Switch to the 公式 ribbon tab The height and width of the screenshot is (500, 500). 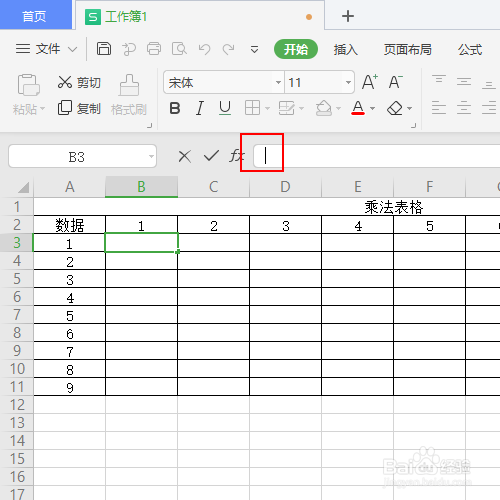click(x=470, y=50)
